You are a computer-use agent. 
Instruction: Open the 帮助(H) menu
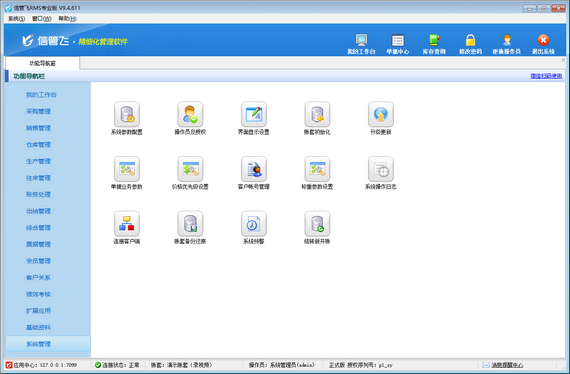(67, 19)
